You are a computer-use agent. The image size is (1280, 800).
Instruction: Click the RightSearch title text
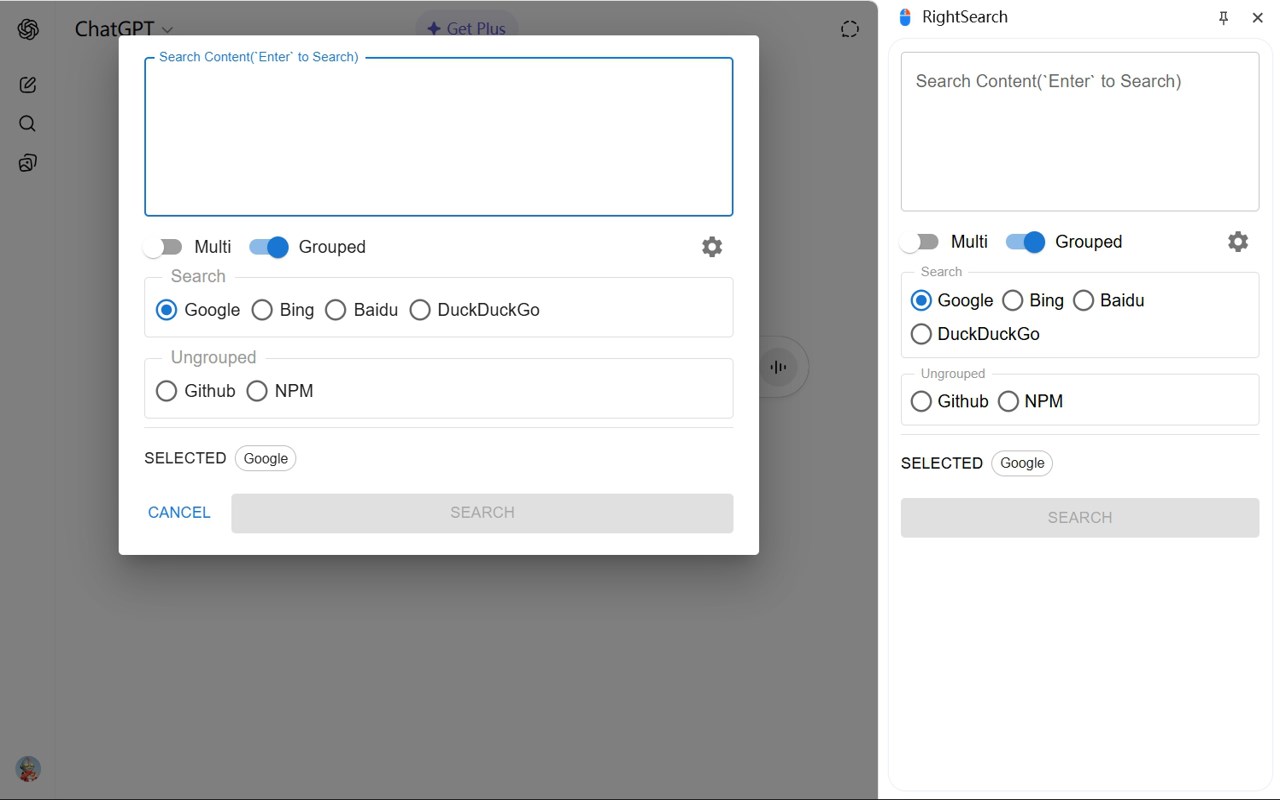[965, 17]
